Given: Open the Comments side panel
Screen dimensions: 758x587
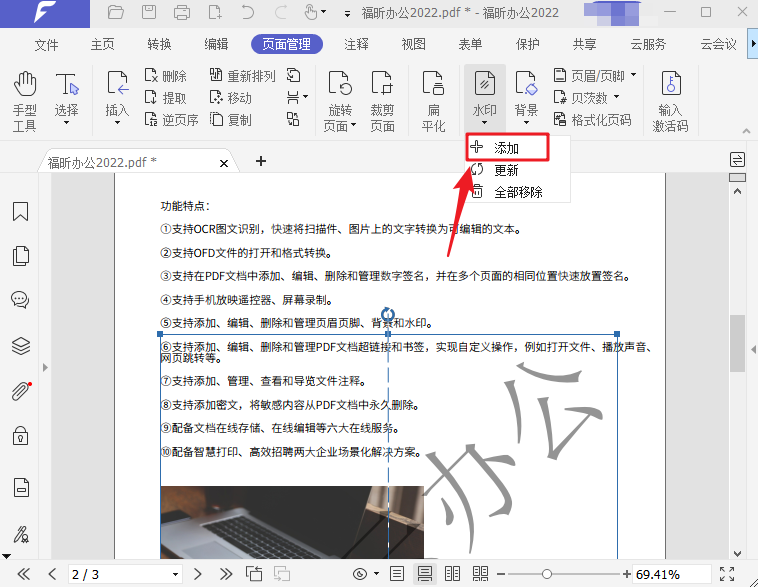Looking at the screenshot, I should [20, 300].
